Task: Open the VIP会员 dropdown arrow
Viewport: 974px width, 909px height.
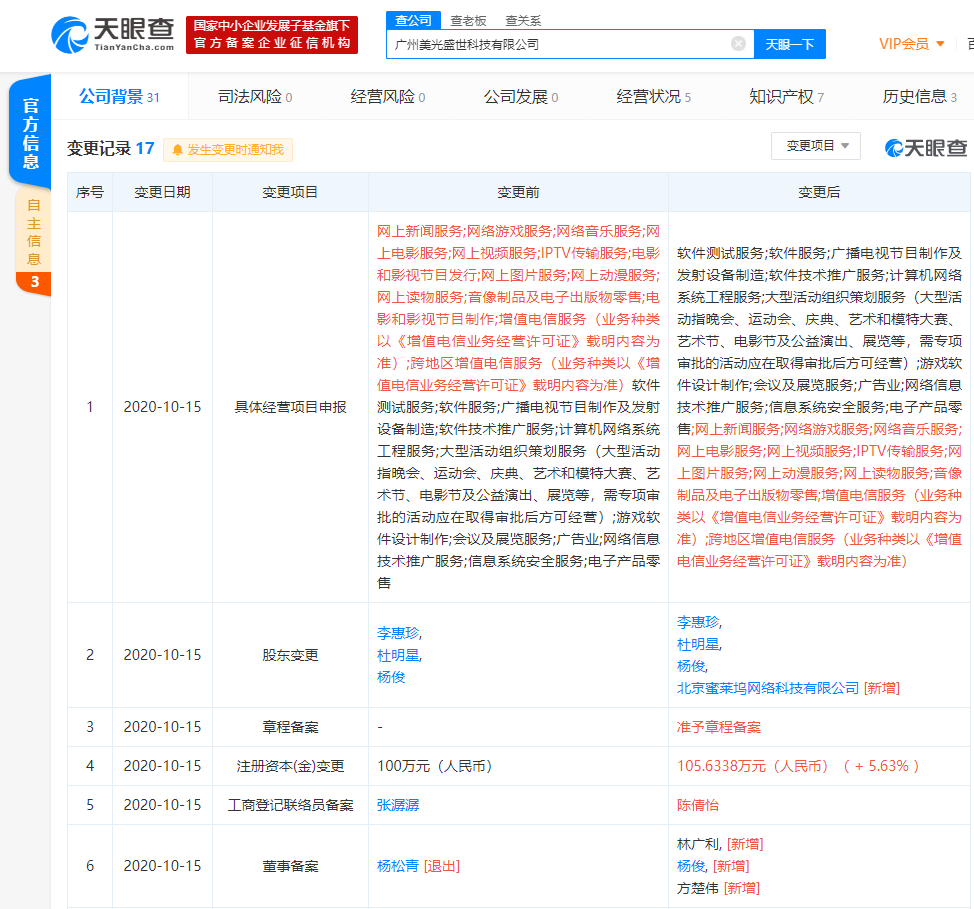Action: (x=940, y=44)
